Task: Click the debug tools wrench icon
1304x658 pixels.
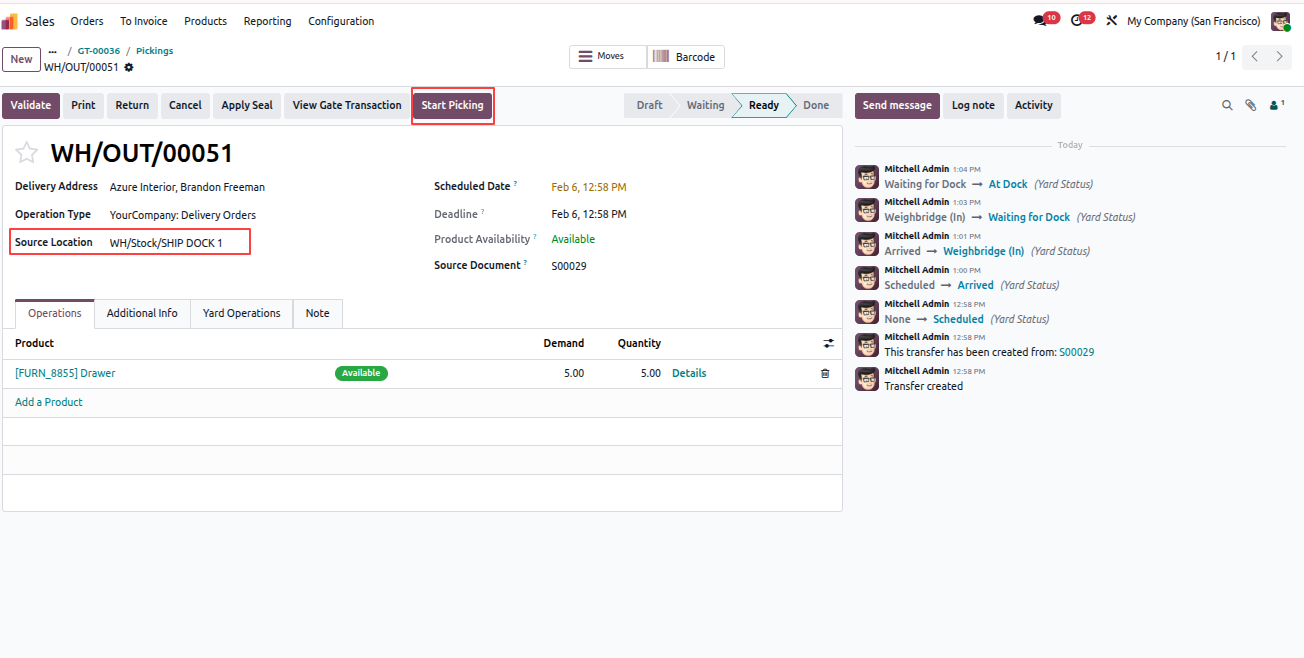Action: (1111, 21)
